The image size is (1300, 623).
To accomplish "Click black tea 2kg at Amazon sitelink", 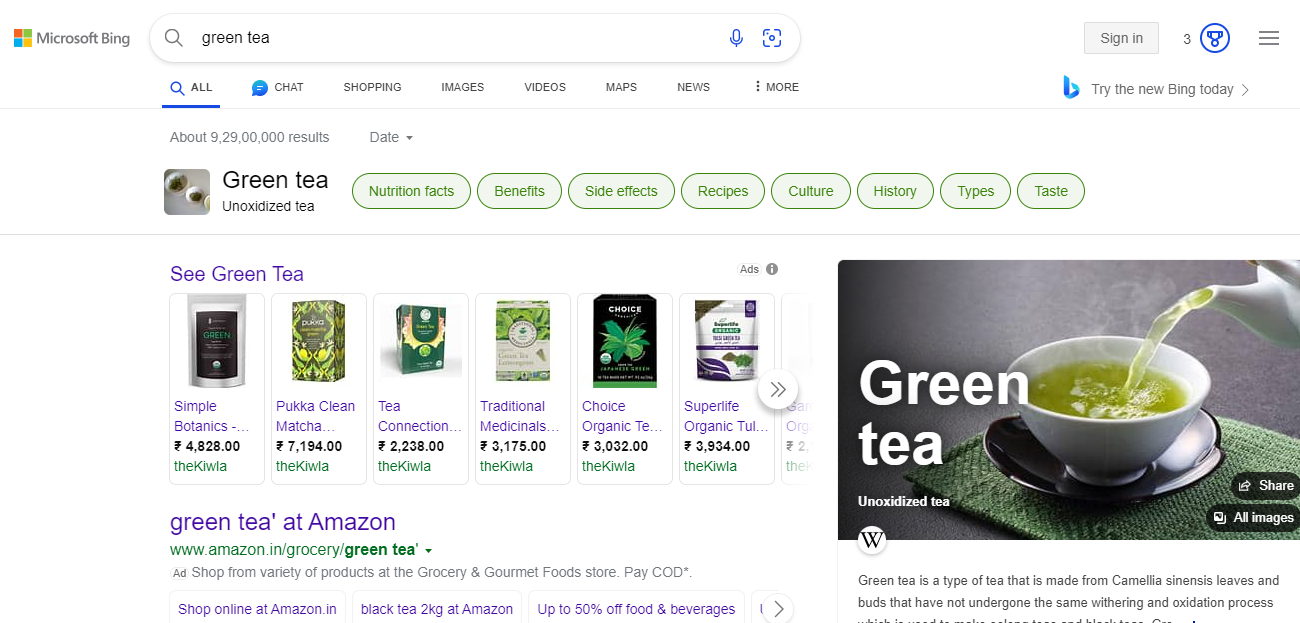I will pyautogui.click(x=437, y=609).
